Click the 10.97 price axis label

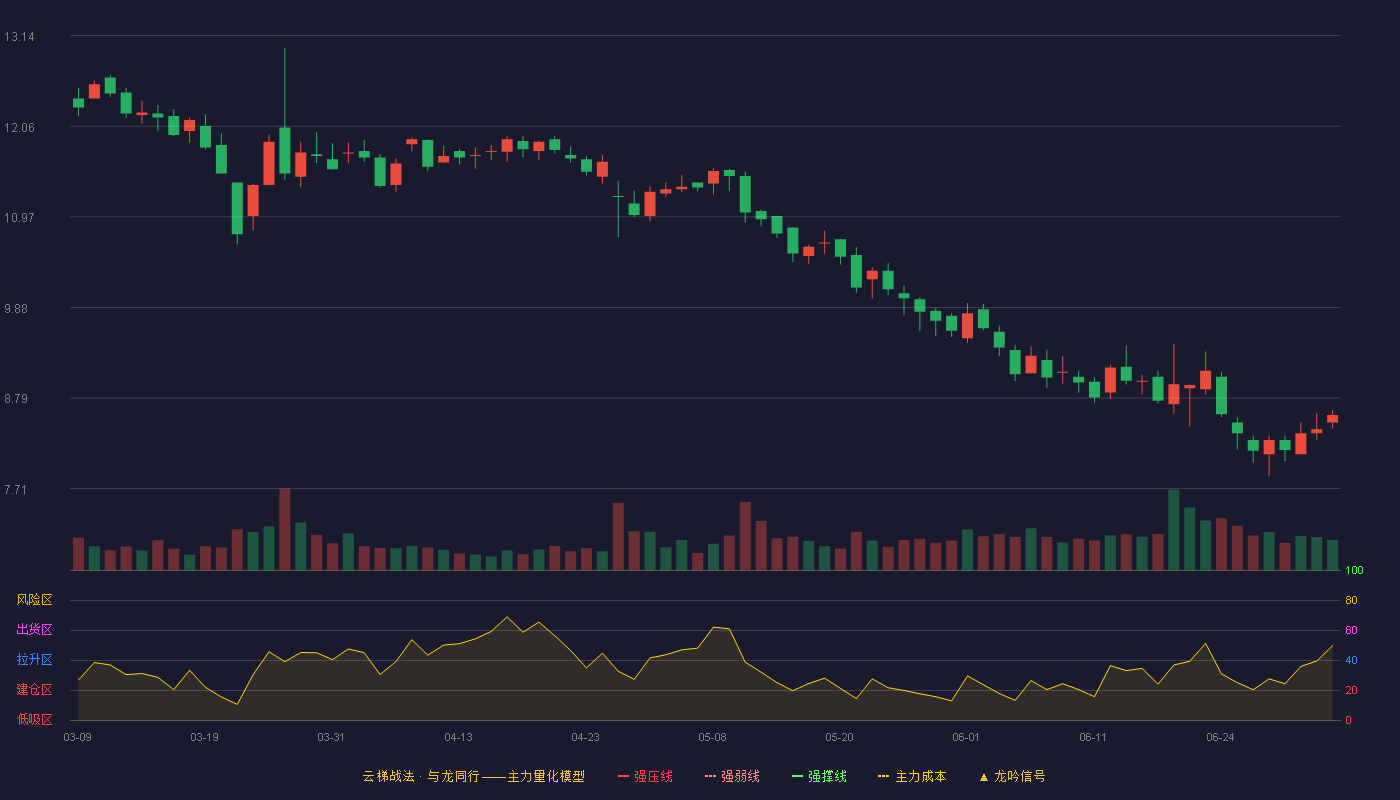[x=19, y=218]
